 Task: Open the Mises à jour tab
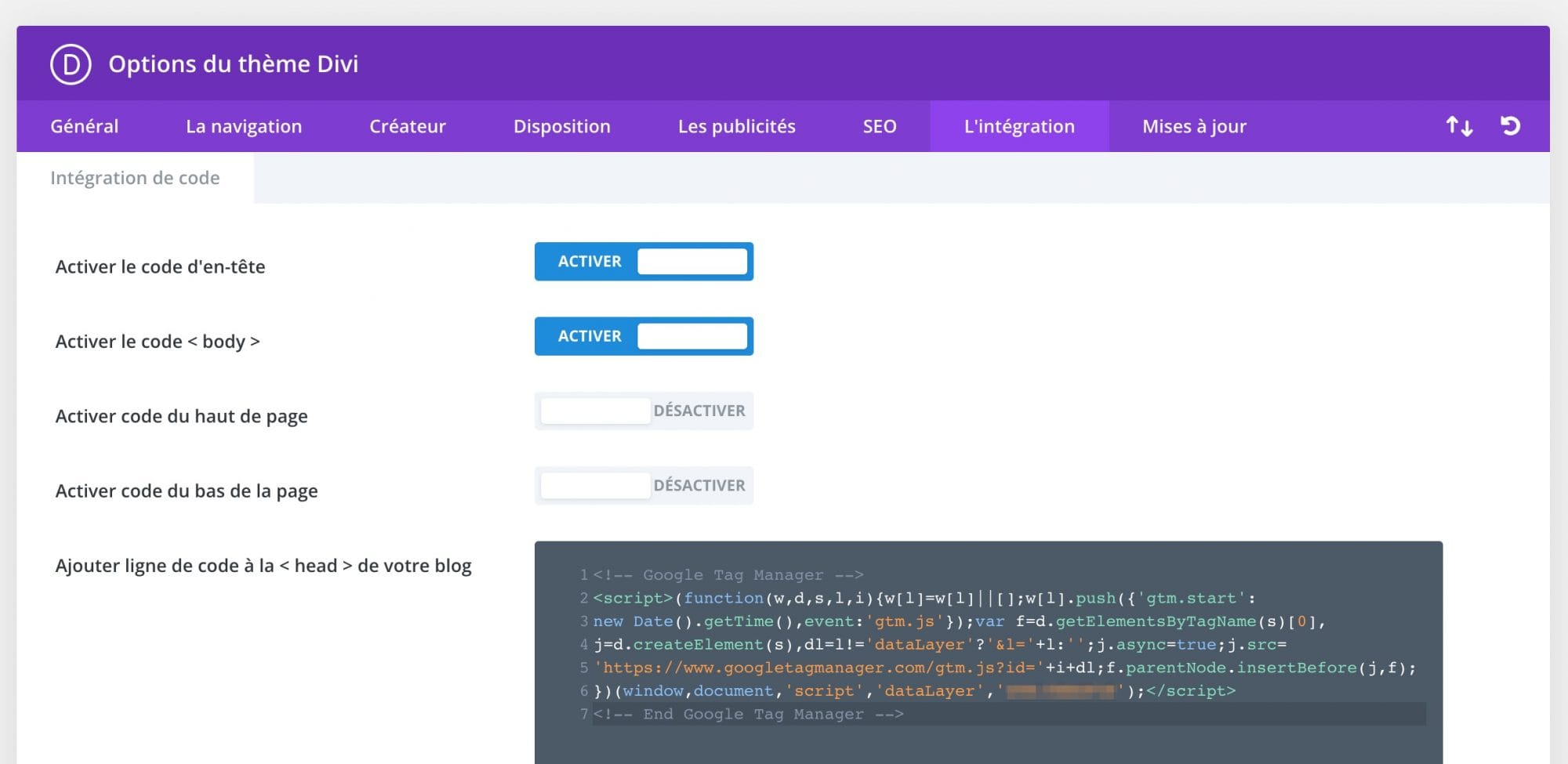pos(1194,126)
